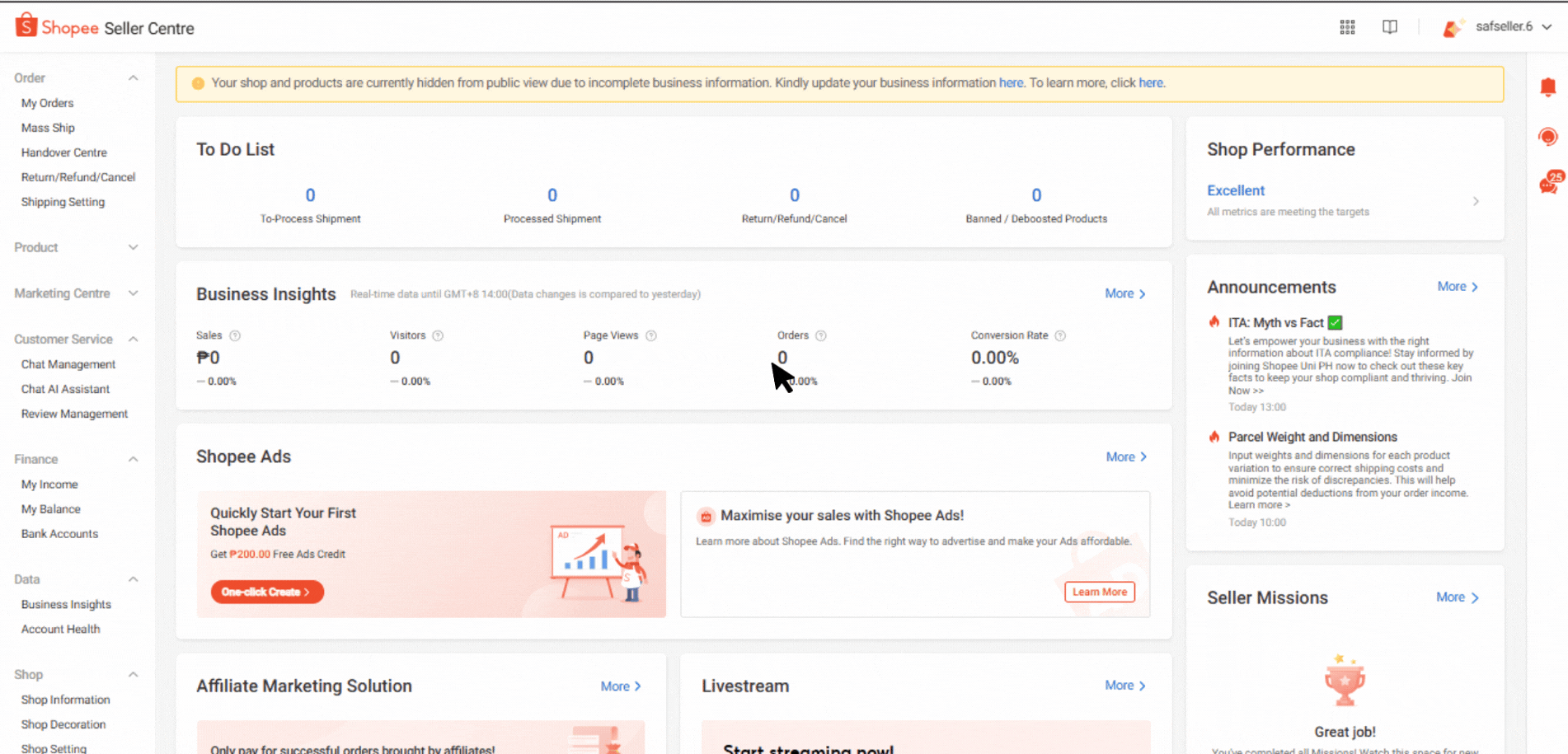Click Excellent shop performance link
1568x754 pixels.
click(x=1235, y=190)
